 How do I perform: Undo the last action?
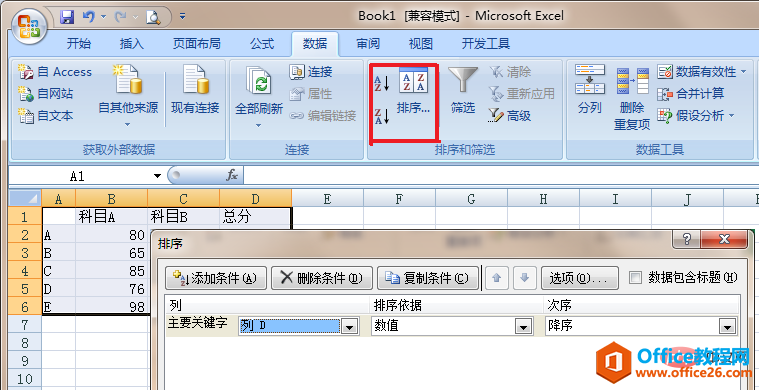point(88,17)
